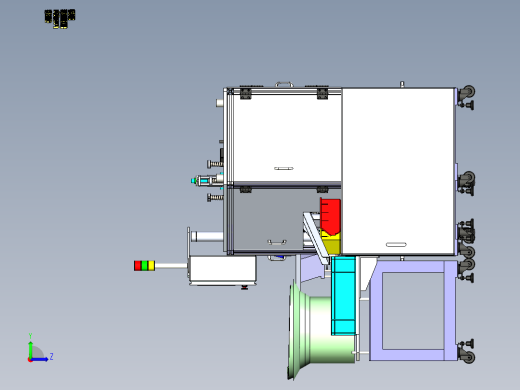
Task: Select the red segment of signal tower light
Action: 137,266
